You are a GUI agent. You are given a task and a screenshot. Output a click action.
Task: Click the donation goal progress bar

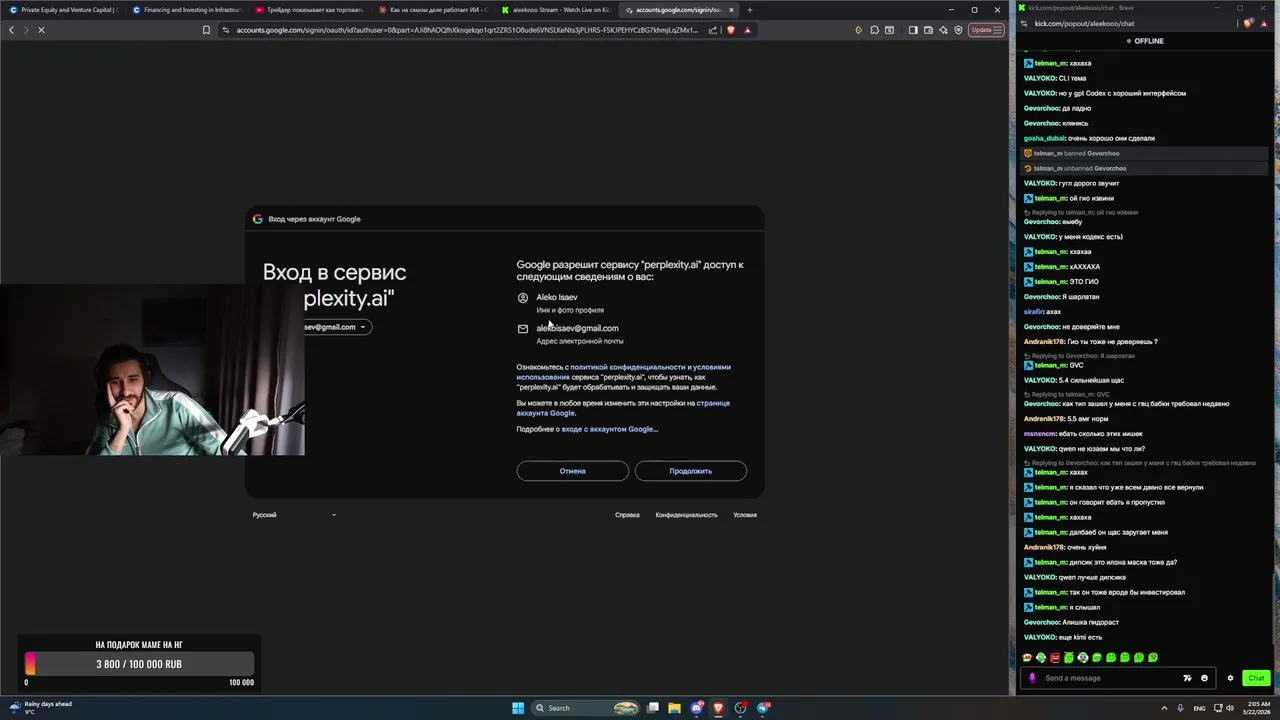139,664
